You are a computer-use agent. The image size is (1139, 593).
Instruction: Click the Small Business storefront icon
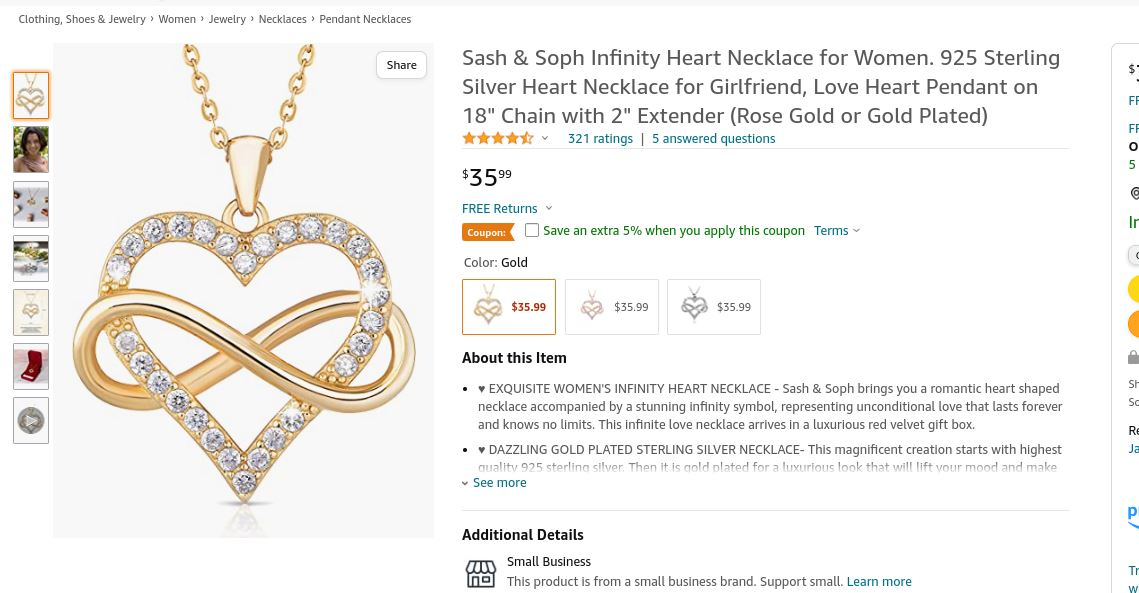(481, 573)
